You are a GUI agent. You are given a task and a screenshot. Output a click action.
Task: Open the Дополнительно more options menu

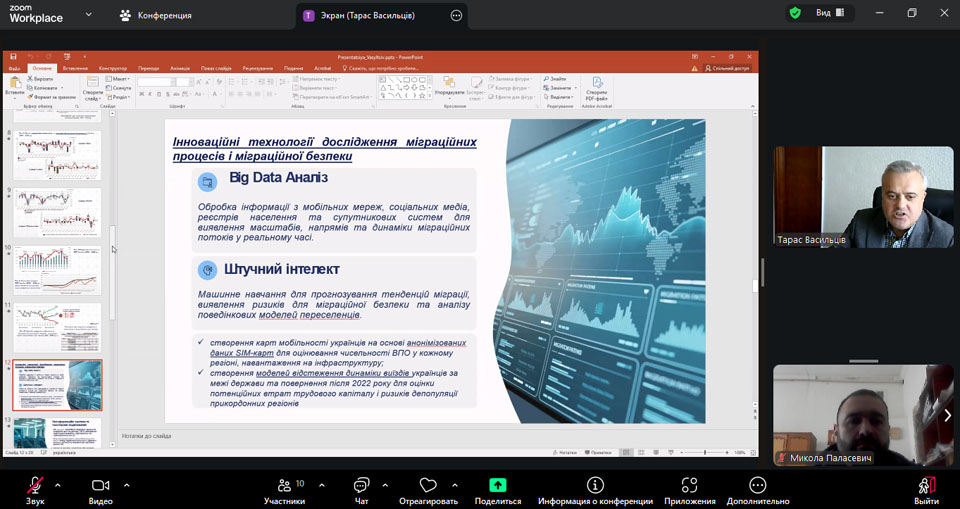(x=757, y=486)
